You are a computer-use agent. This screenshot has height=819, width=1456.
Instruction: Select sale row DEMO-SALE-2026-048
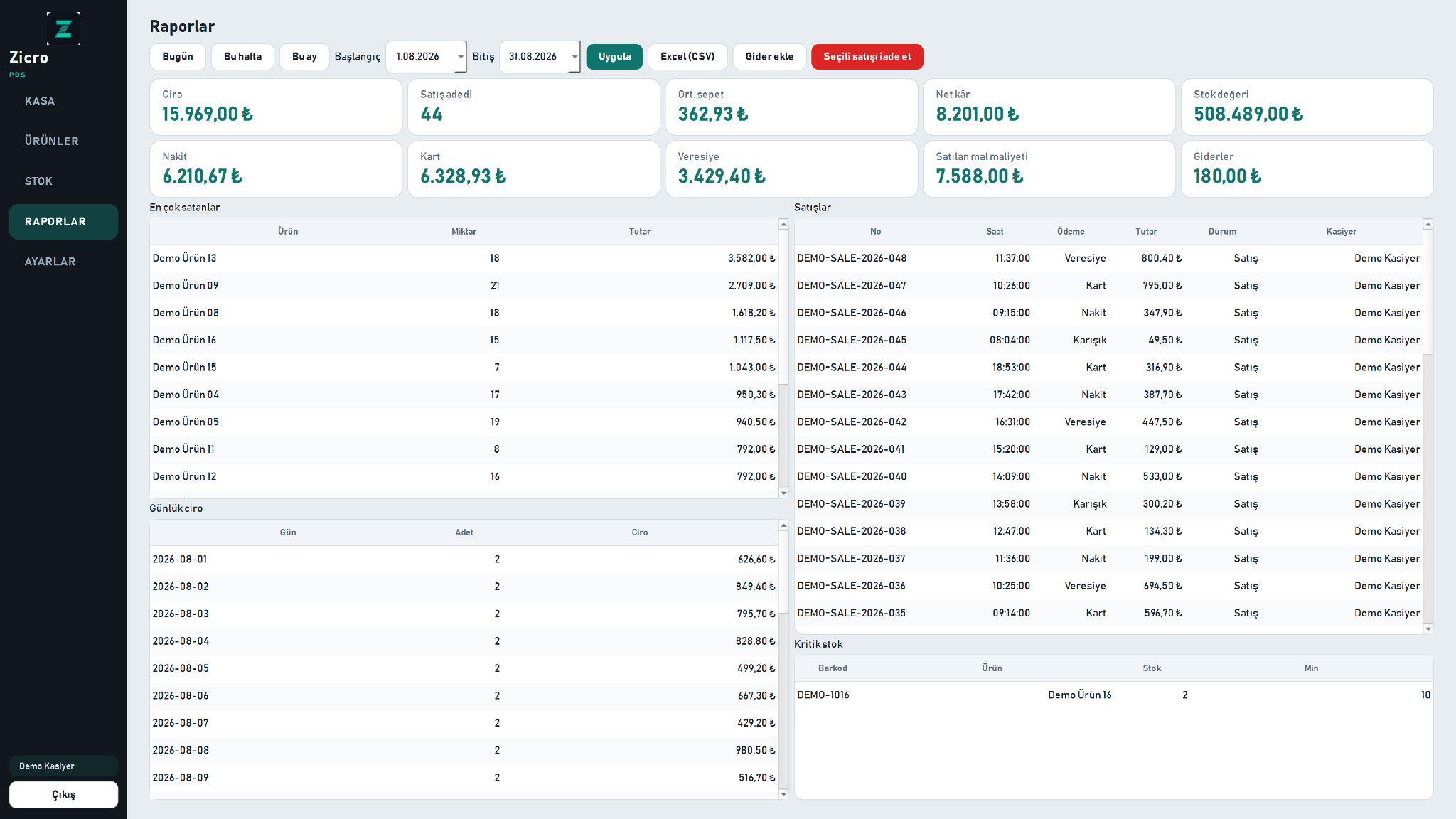(x=1108, y=258)
